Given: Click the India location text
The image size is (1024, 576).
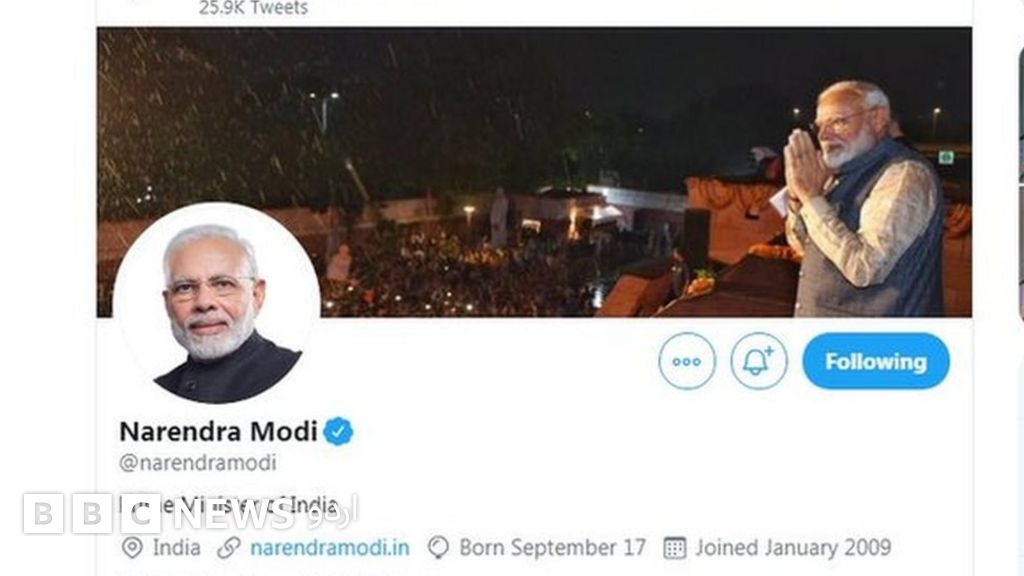Looking at the screenshot, I should click(x=177, y=548).
